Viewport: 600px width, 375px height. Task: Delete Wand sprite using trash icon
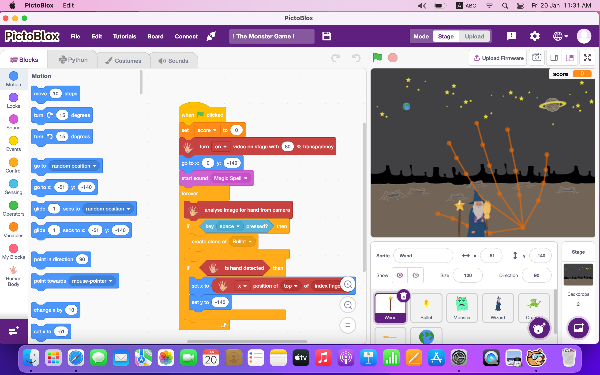403,295
